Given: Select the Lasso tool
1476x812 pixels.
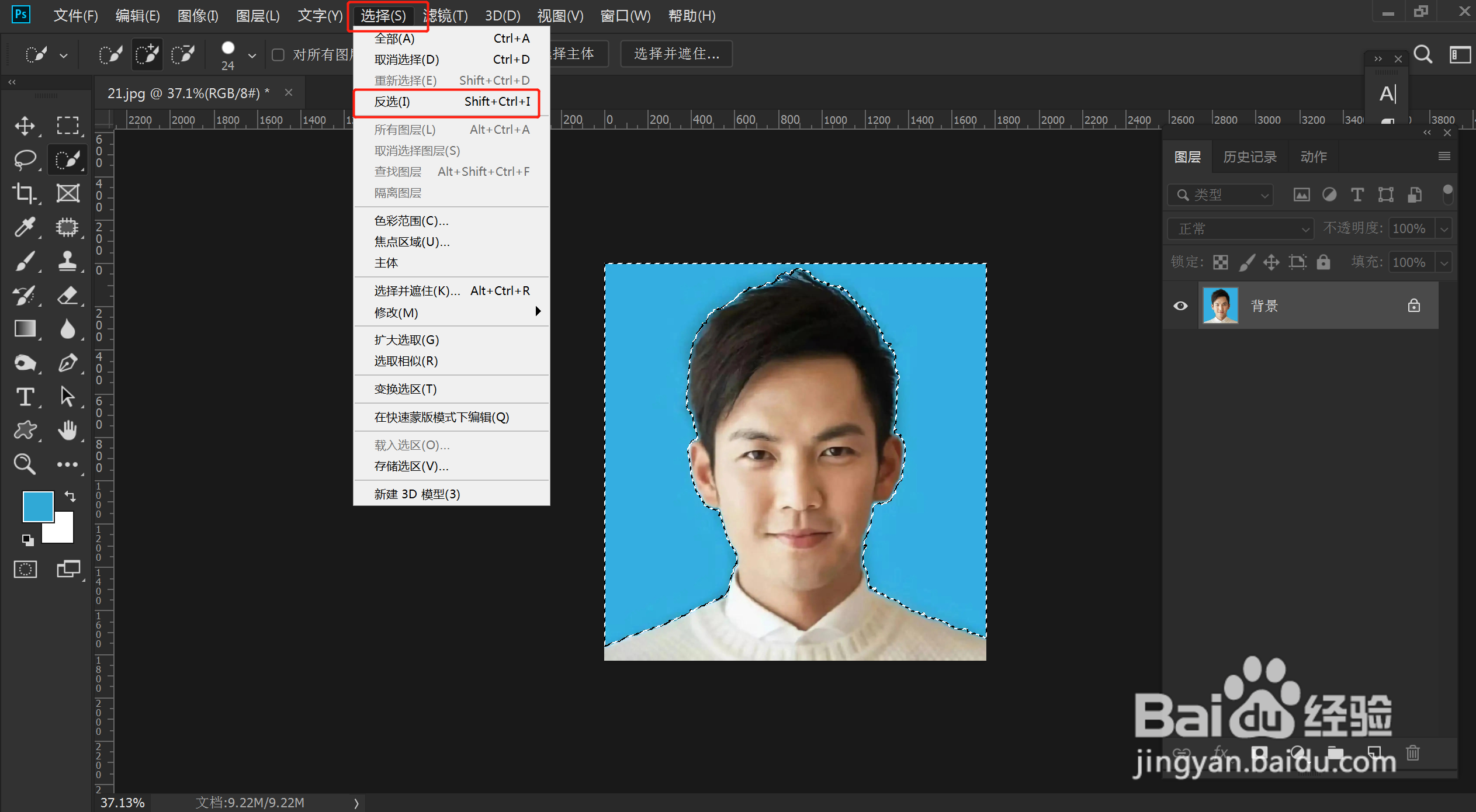Looking at the screenshot, I should point(26,159).
